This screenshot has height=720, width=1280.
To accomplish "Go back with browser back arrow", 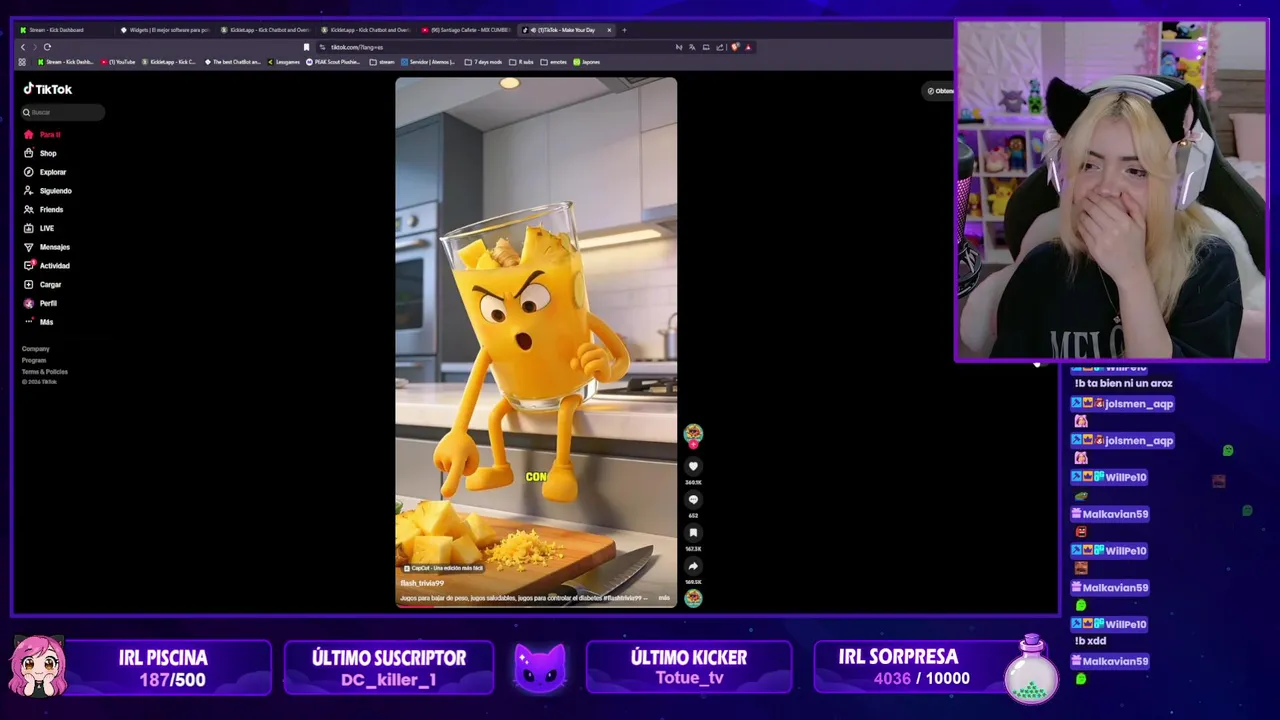I will click(23, 47).
